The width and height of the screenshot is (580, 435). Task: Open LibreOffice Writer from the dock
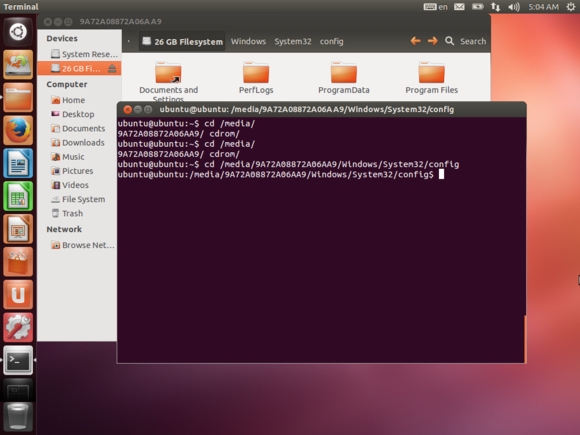(x=18, y=163)
